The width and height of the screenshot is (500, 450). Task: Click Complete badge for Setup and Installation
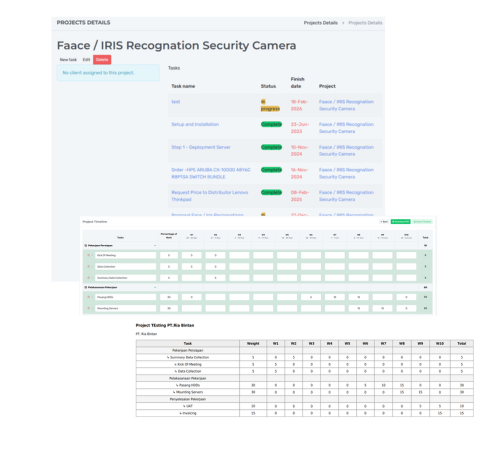click(x=271, y=124)
